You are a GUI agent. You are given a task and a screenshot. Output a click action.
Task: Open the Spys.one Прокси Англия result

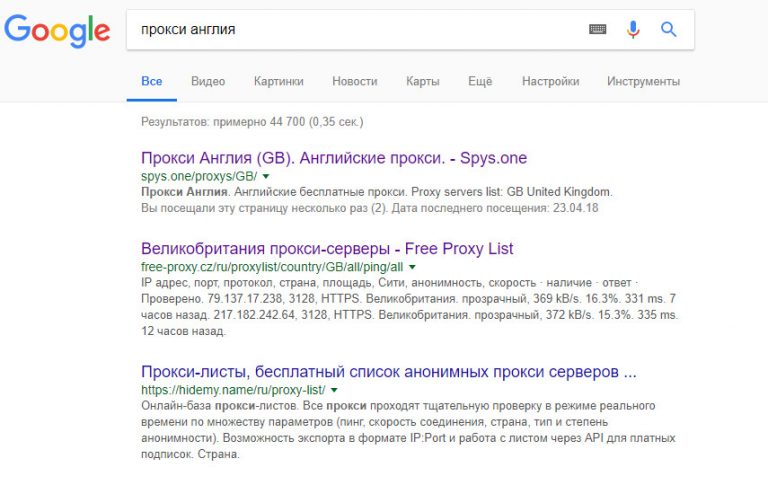coord(334,158)
